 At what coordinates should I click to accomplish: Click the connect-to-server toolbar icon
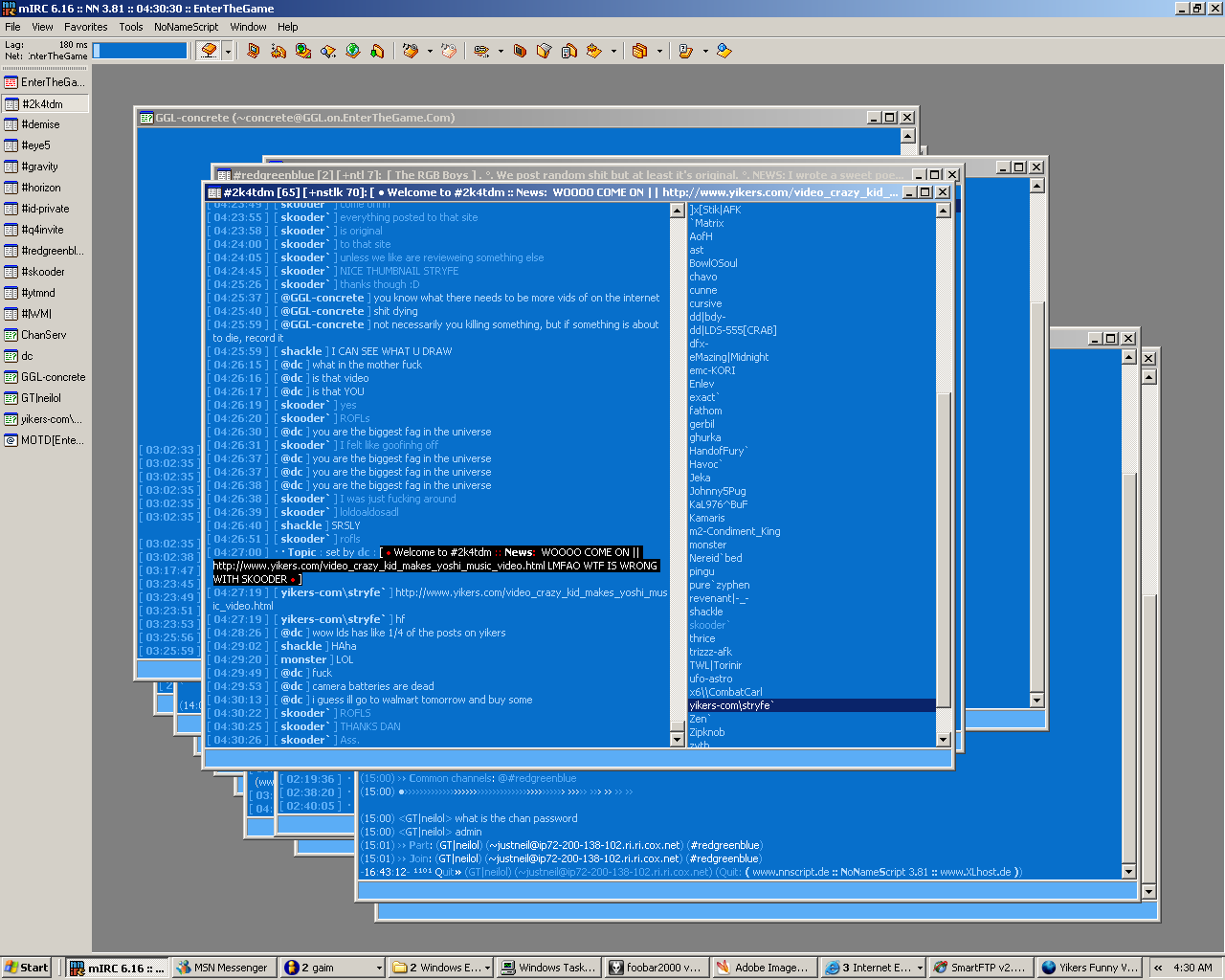click(209, 51)
